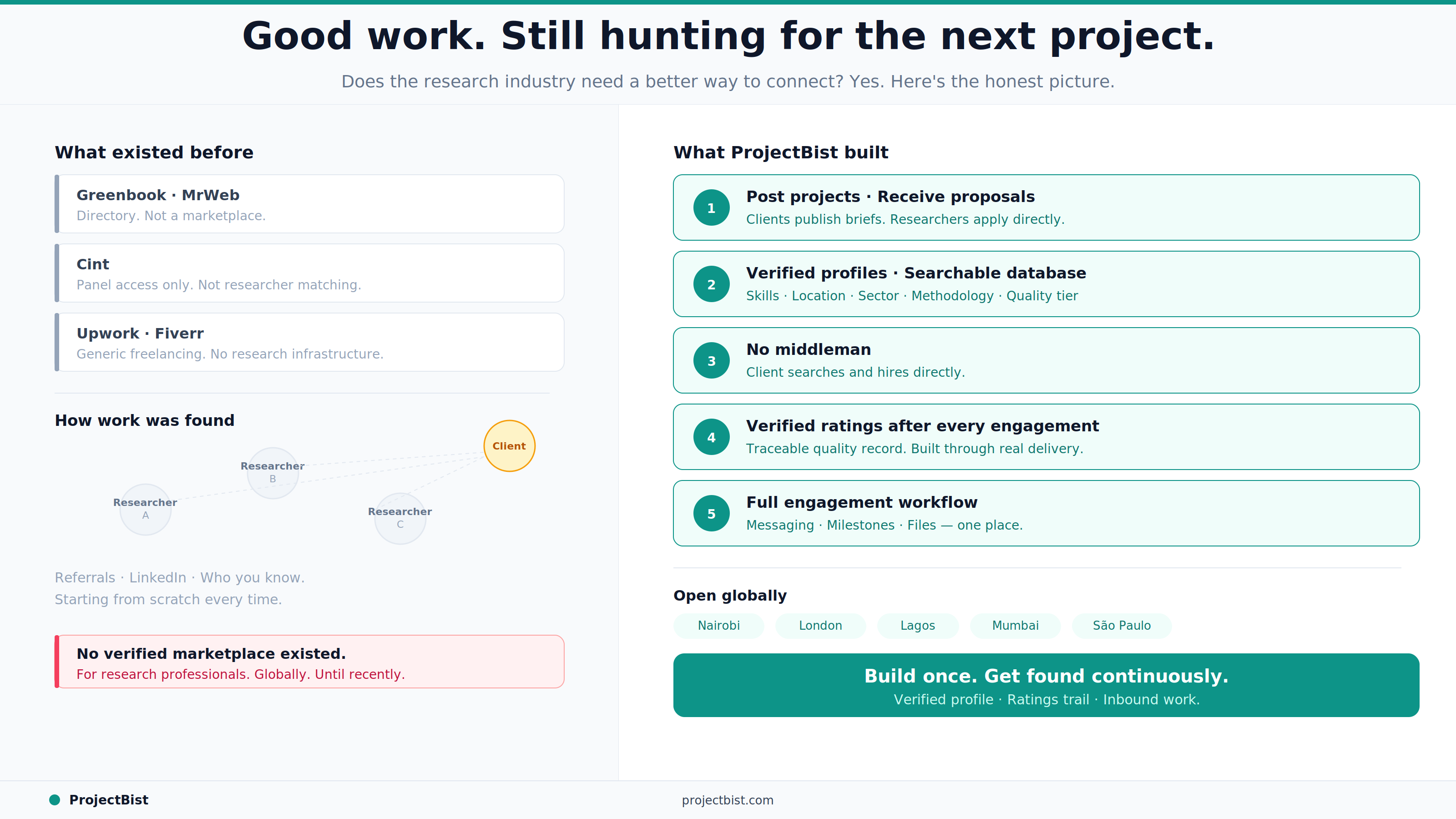Select the London city pill
This screenshot has height=819, width=1456.
click(x=820, y=625)
